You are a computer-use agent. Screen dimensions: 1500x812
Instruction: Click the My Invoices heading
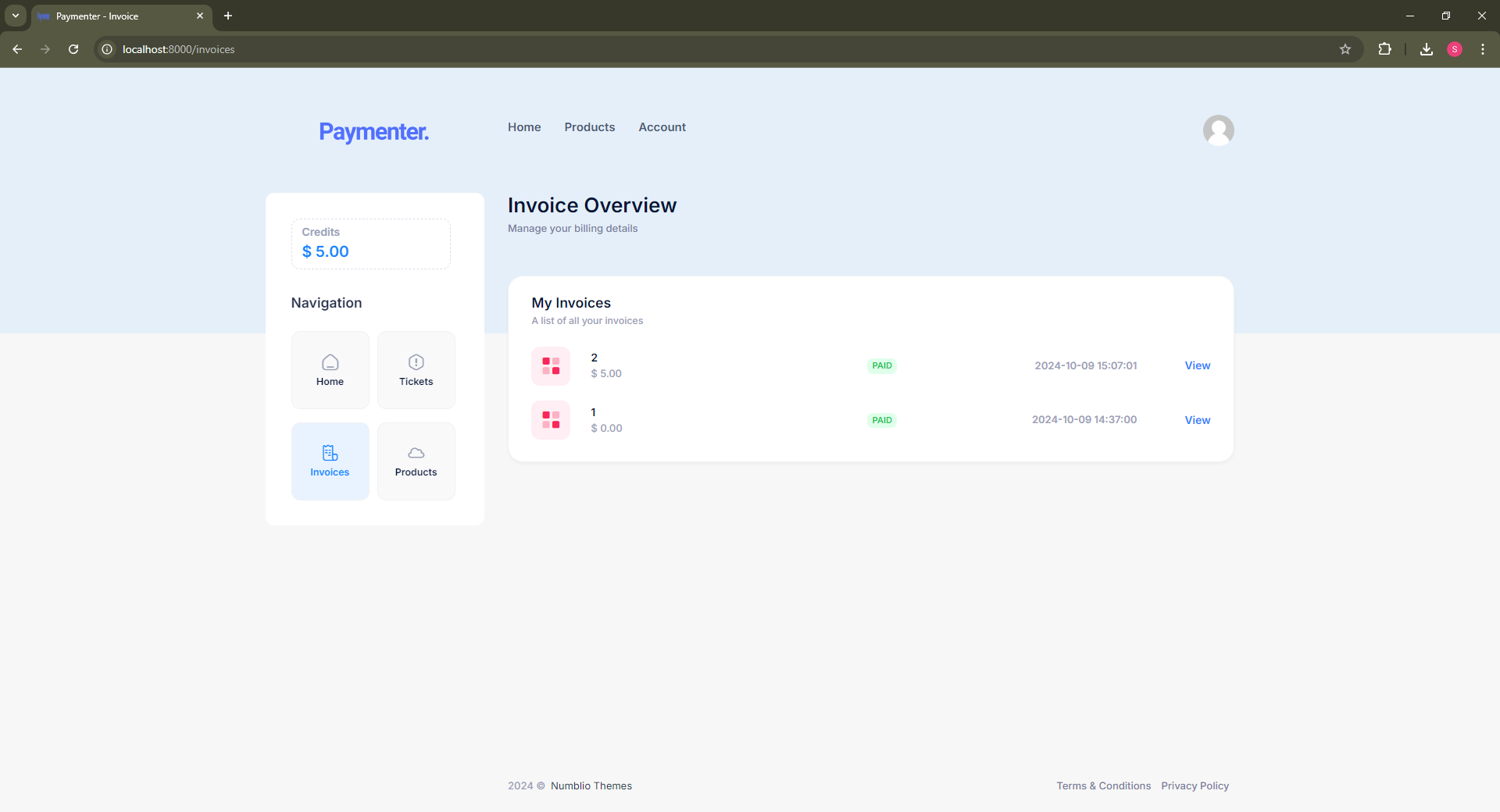(571, 303)
